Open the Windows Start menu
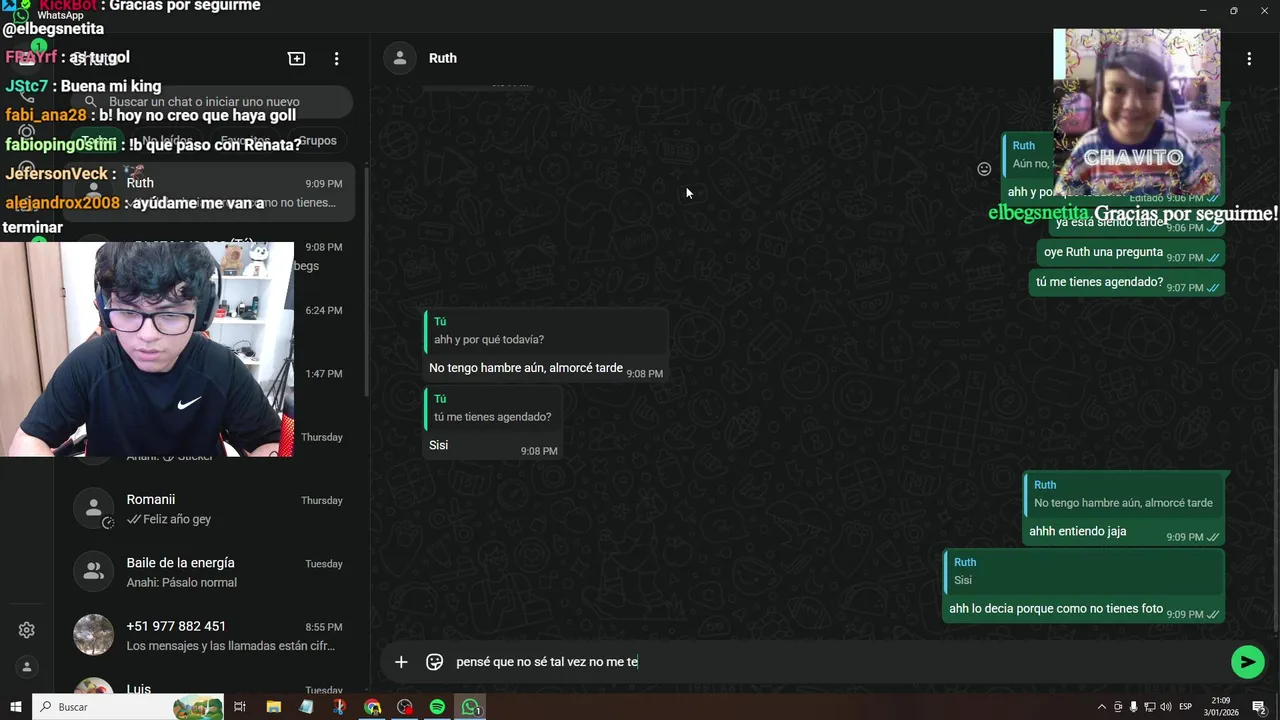The width and height of the screenshot is (1280, 720). 15,707
